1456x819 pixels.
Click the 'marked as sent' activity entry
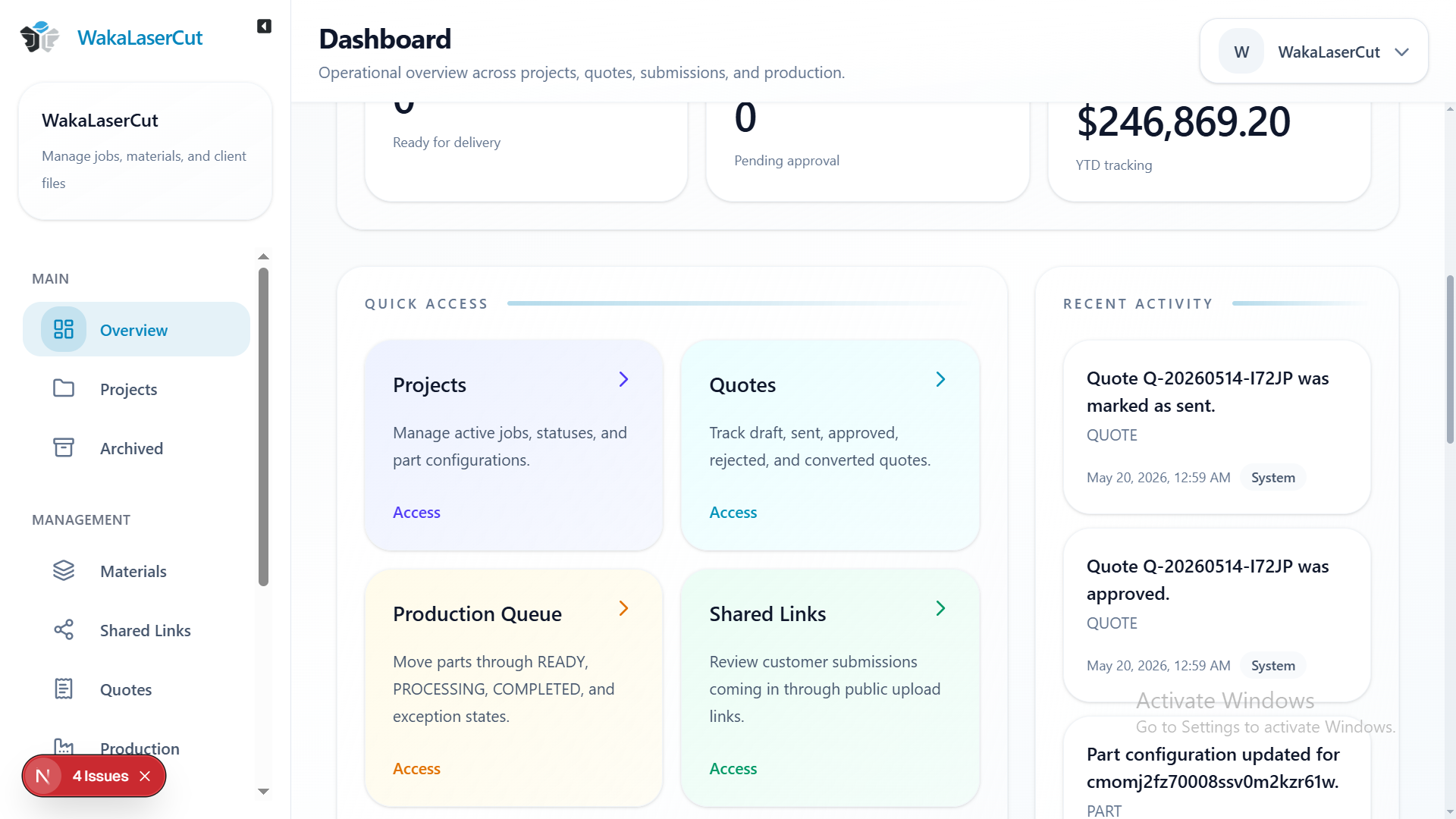click(1216, 427)
